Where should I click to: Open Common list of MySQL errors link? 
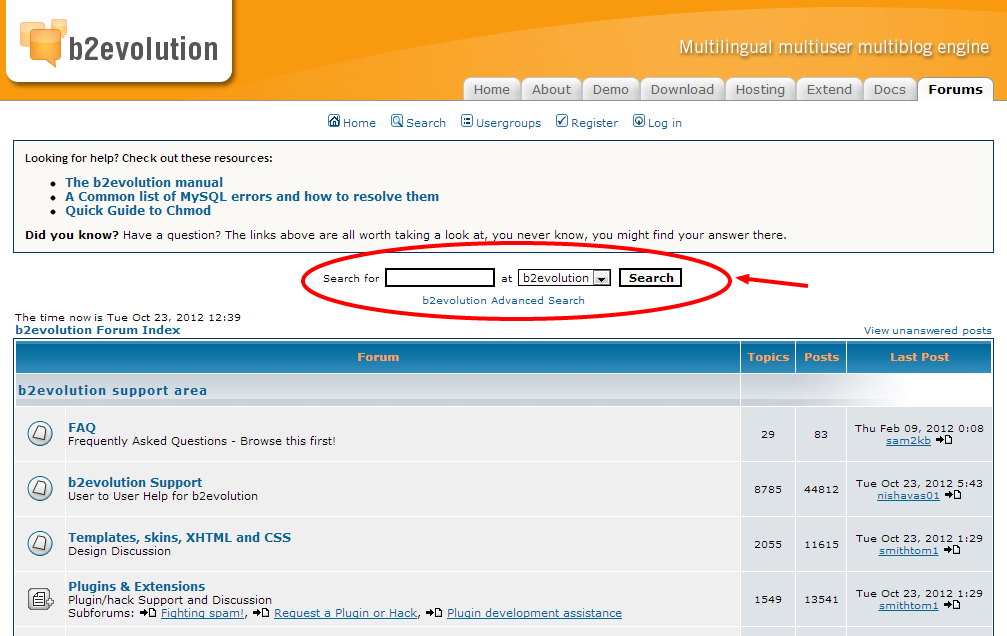252,197
